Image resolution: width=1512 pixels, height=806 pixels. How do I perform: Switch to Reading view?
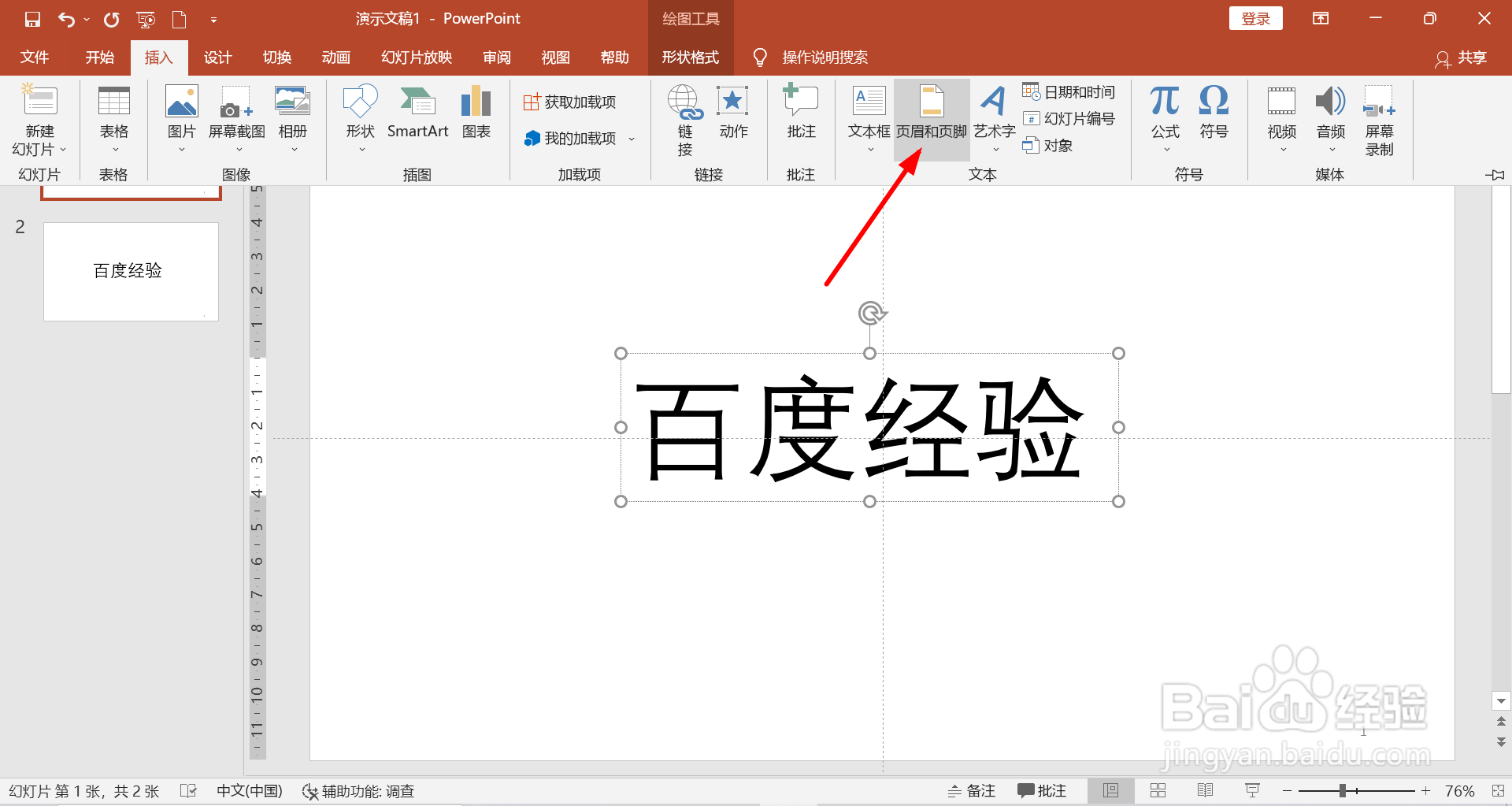[x=1205, y=790]
